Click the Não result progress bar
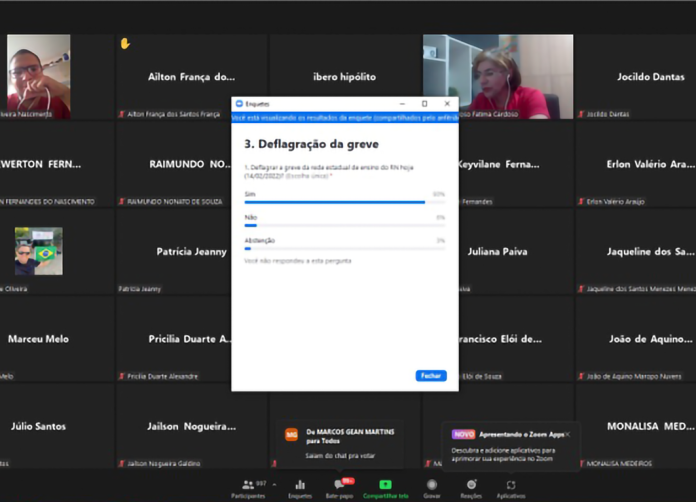696x502 pixels. pos(335,225)
